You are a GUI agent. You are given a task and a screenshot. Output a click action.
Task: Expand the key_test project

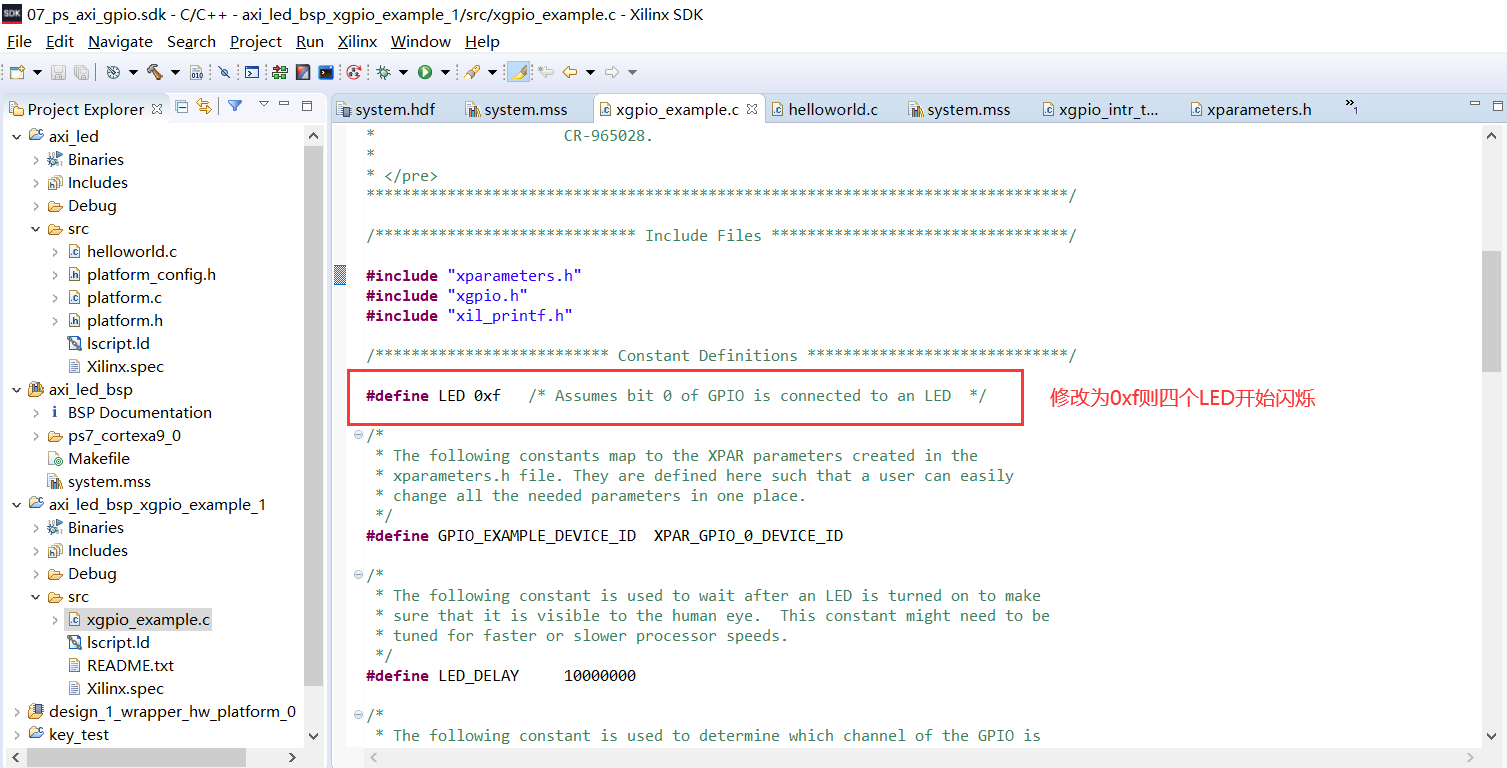tap(16, 734)
